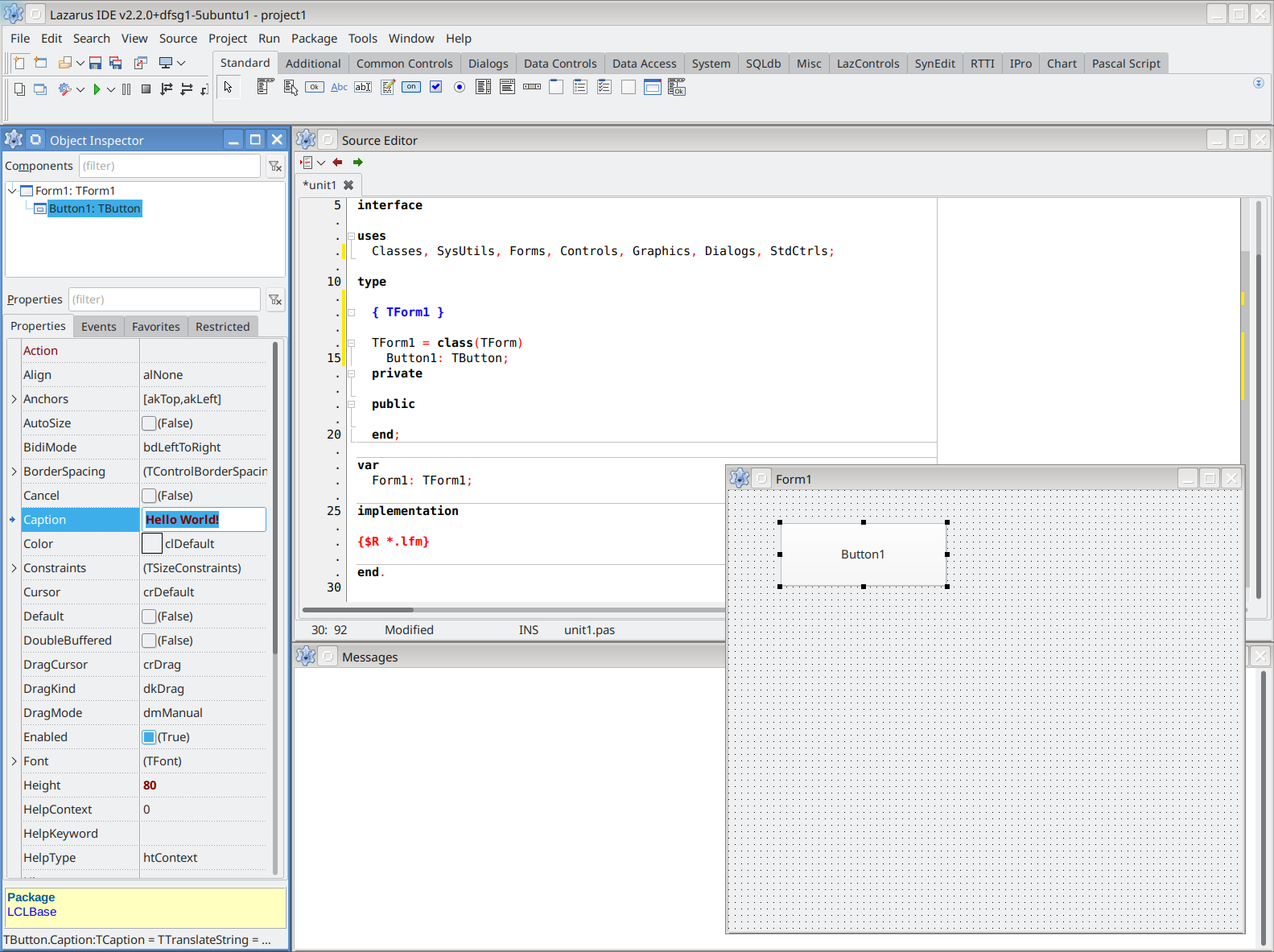1274x952 pixels.
Task: Expand the BorderSpacing property
Action: coord(14,472)
